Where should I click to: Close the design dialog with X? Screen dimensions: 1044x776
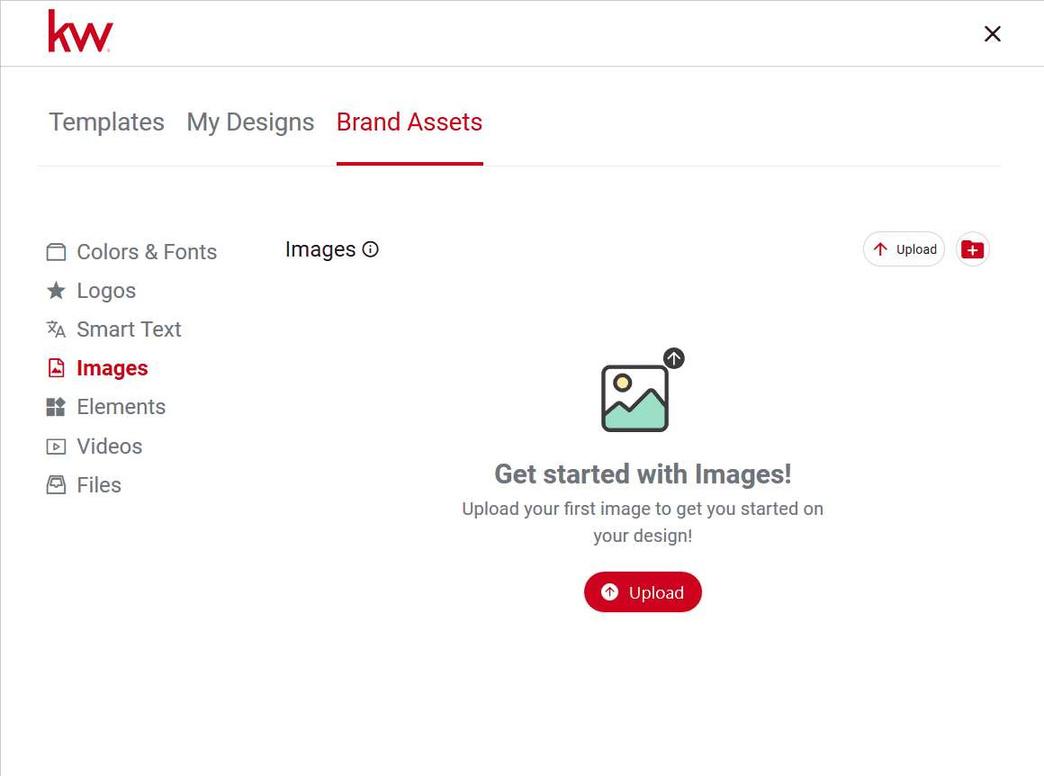pos(992,34)
